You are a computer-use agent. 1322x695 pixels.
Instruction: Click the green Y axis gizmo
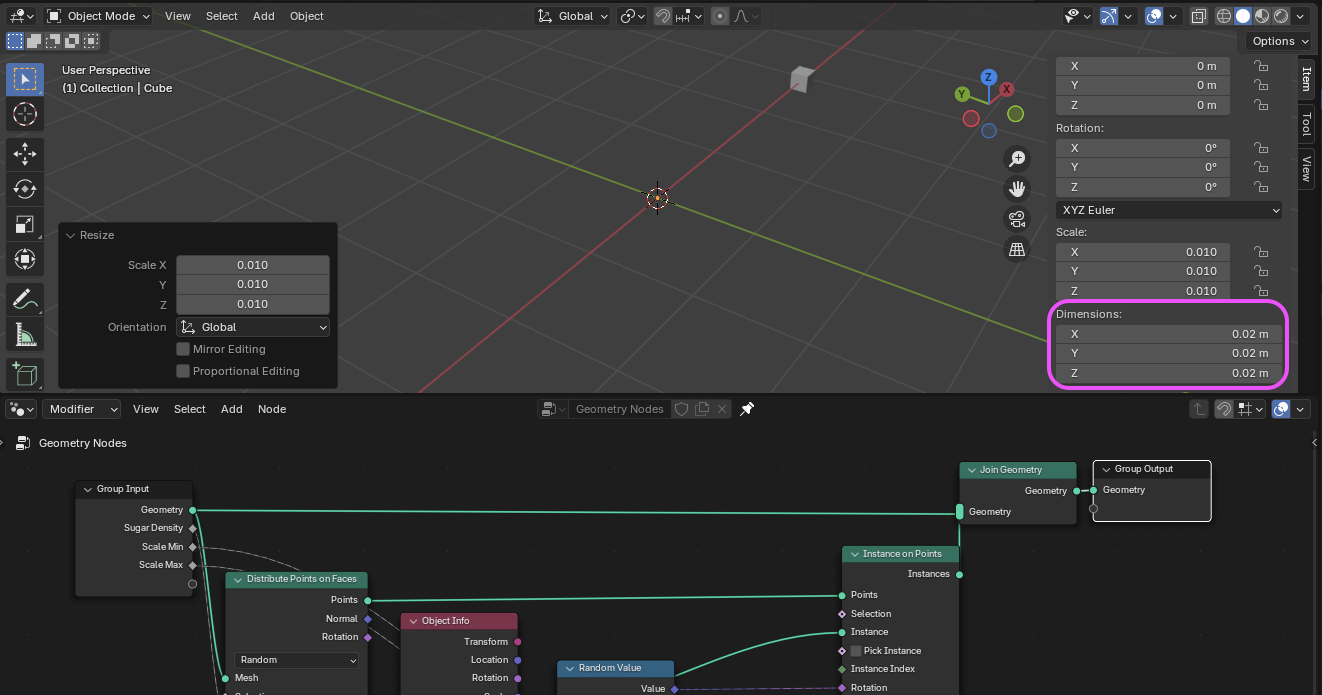(962, 94)
